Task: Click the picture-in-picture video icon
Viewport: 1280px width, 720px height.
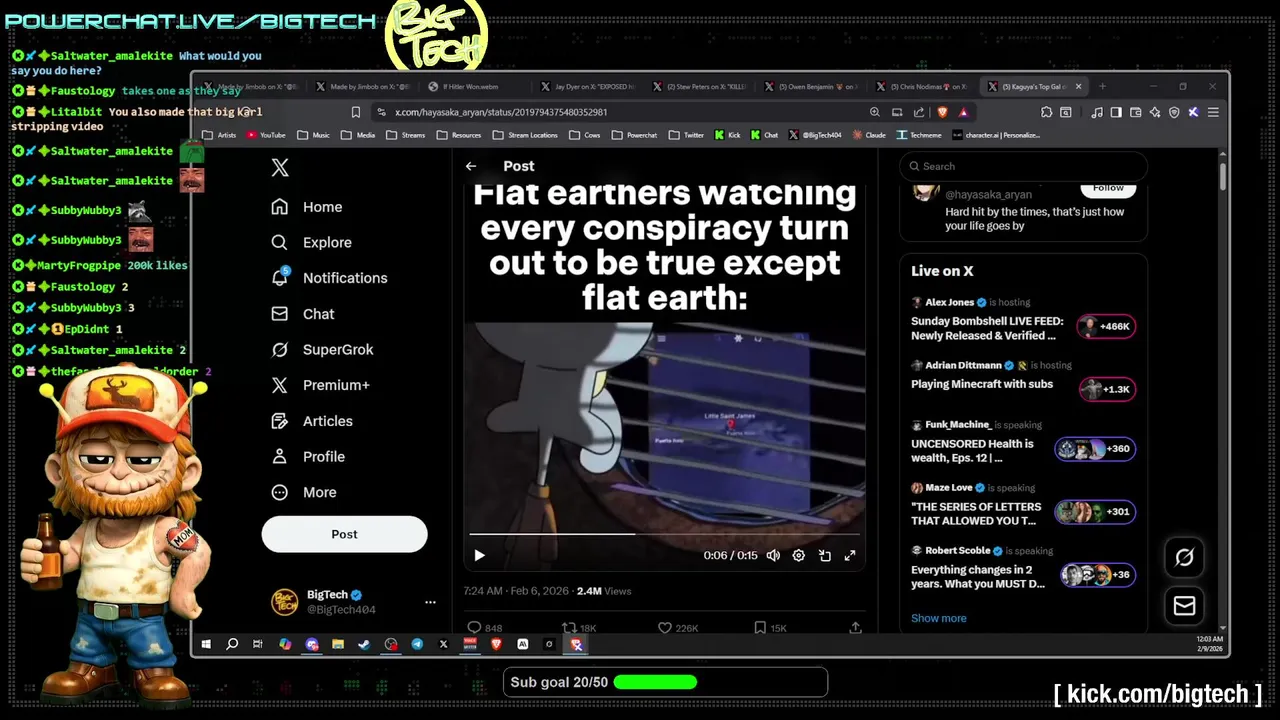Action: (x=825, y=555)
